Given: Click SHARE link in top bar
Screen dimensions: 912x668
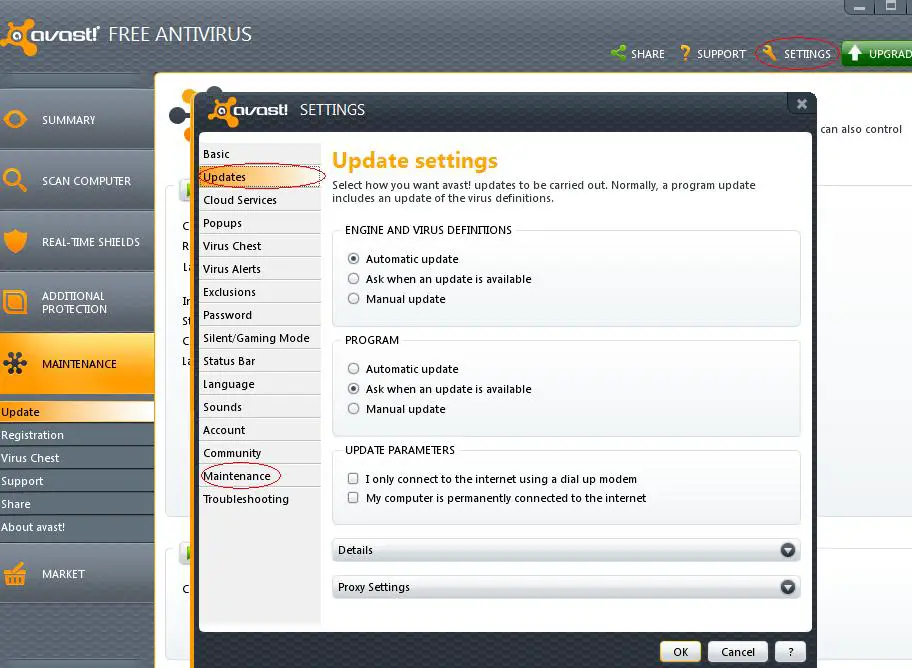Looking at the screenshot, I should coord(648,54).
